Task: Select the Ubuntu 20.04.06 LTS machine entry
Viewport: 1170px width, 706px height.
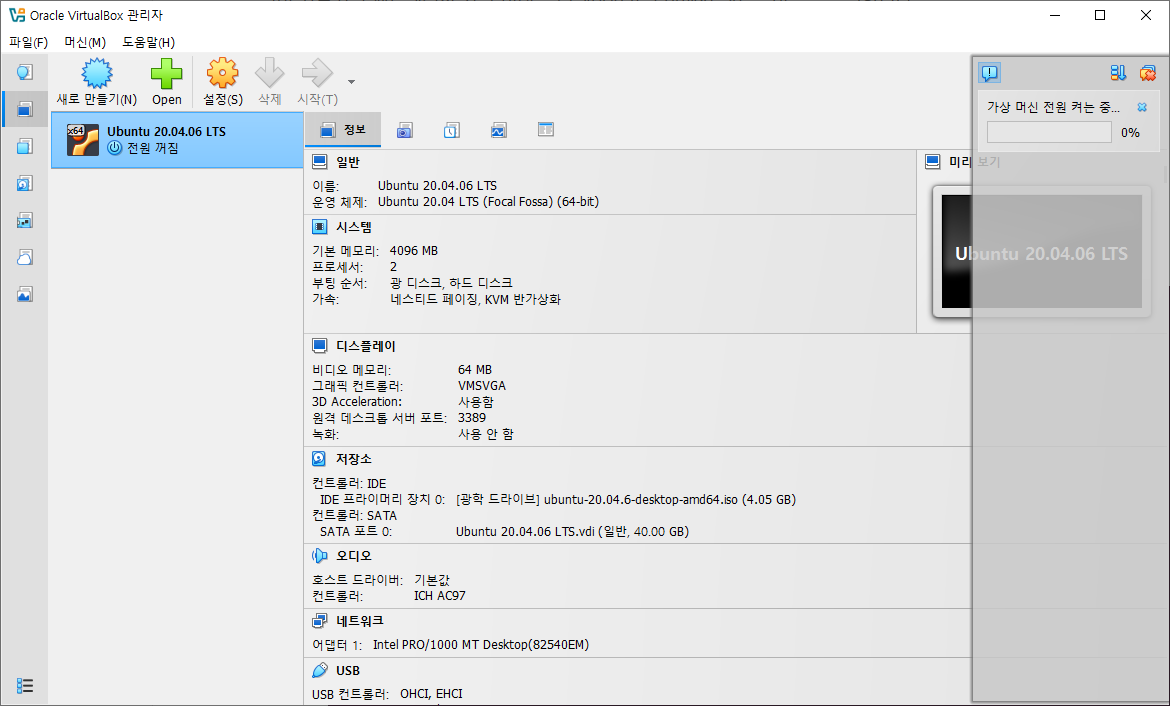Action: click(178, 140)
